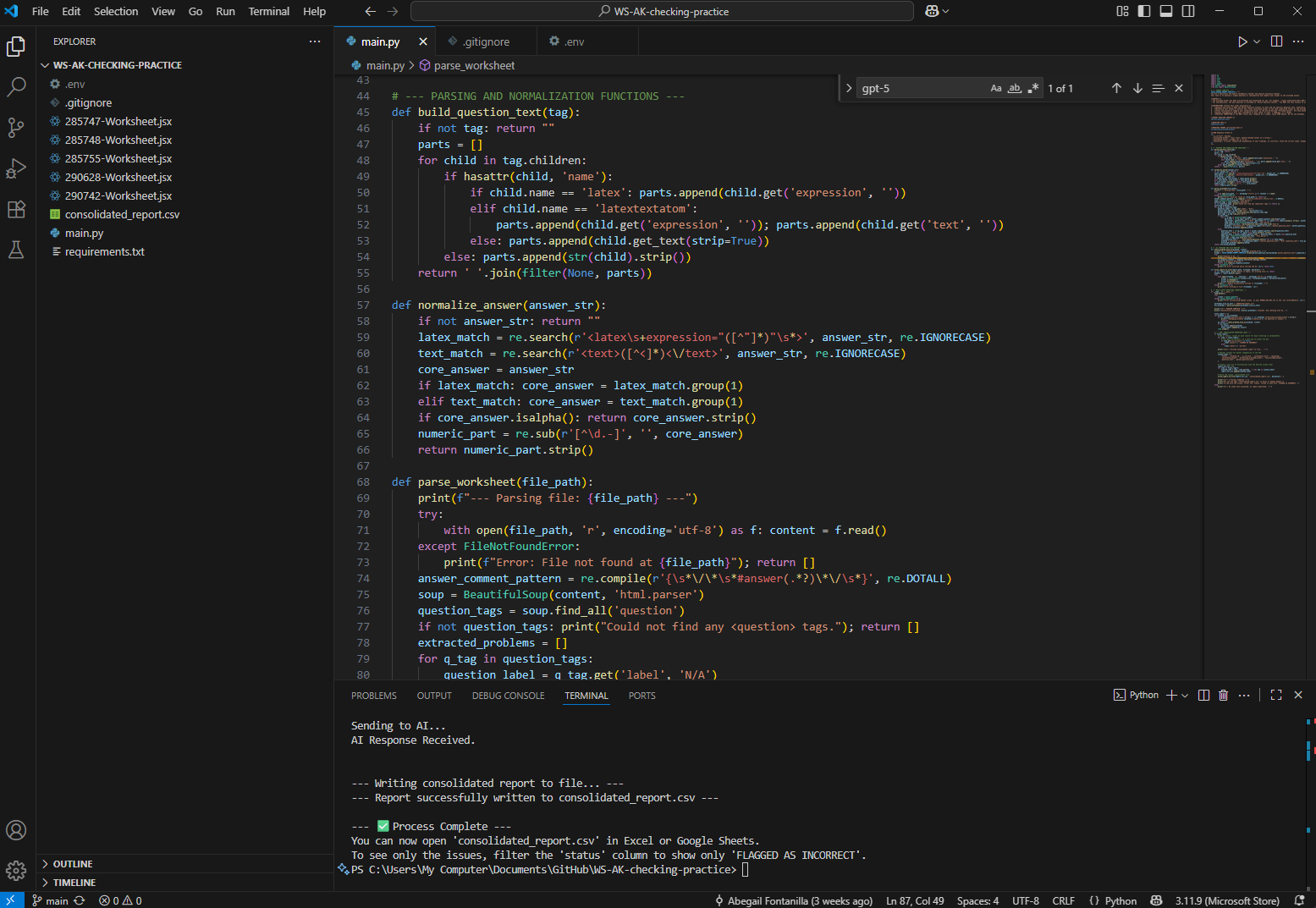Image resolution: width=1316 pixels, height=908 pixels.
Task: Open the Manage gear menu
Action: 16,870
